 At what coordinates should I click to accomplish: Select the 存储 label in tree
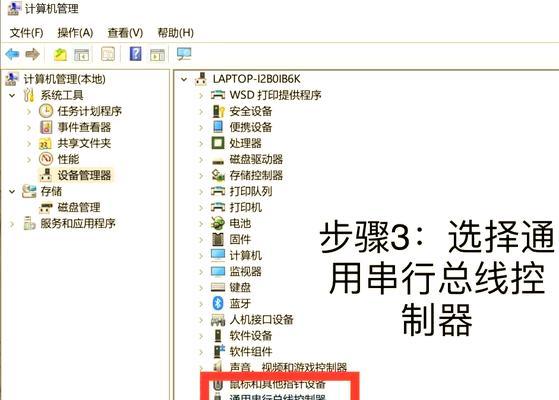pos(51,191)
